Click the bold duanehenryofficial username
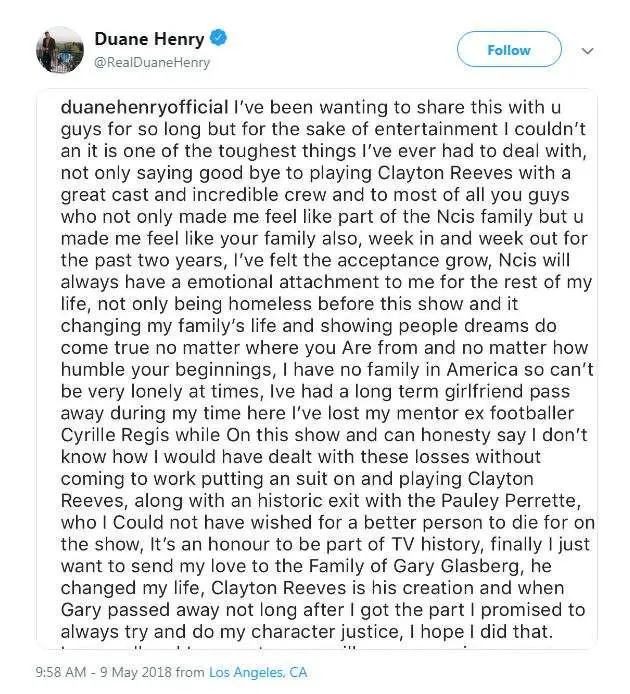The image size is (630, 694). pyautogui.click(x=145, y=108)
